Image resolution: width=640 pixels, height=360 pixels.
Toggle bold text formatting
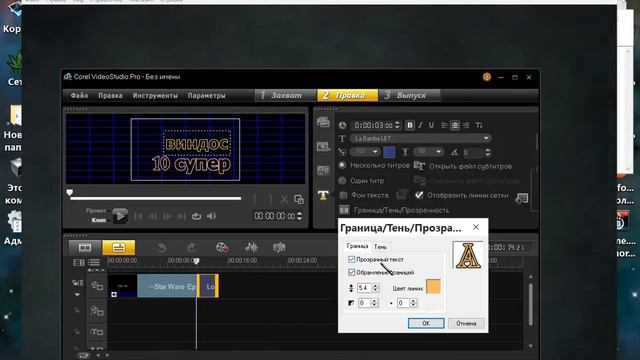[410, 125]
